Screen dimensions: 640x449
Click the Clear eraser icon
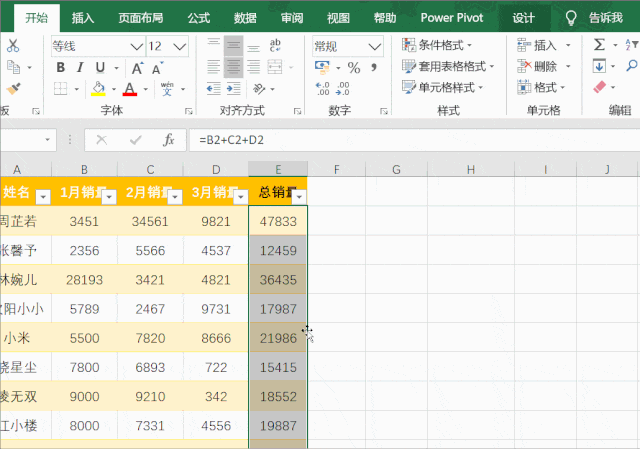click(x=599, y=87)
